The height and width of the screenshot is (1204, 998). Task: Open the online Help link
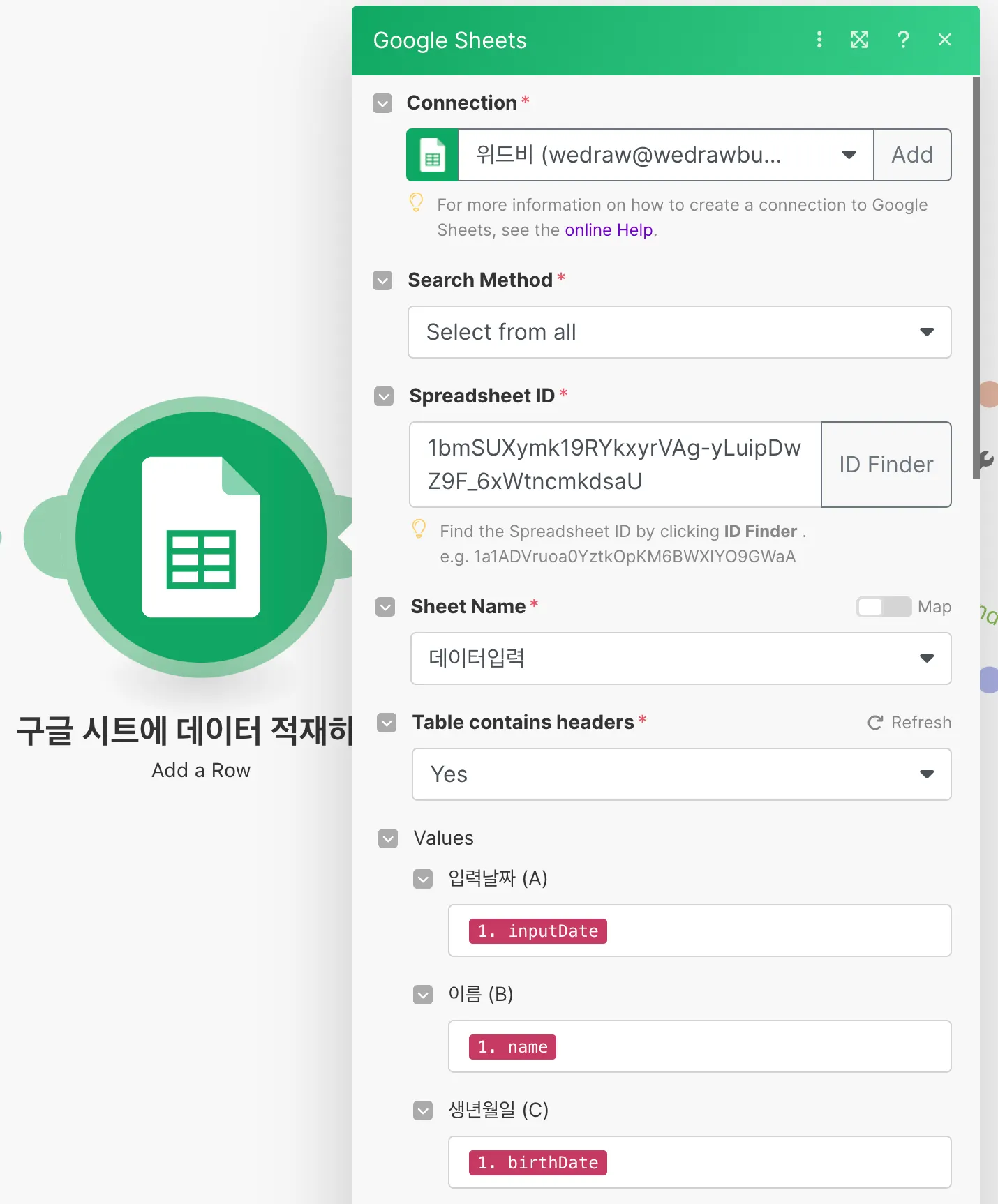[x=609, y=230]
